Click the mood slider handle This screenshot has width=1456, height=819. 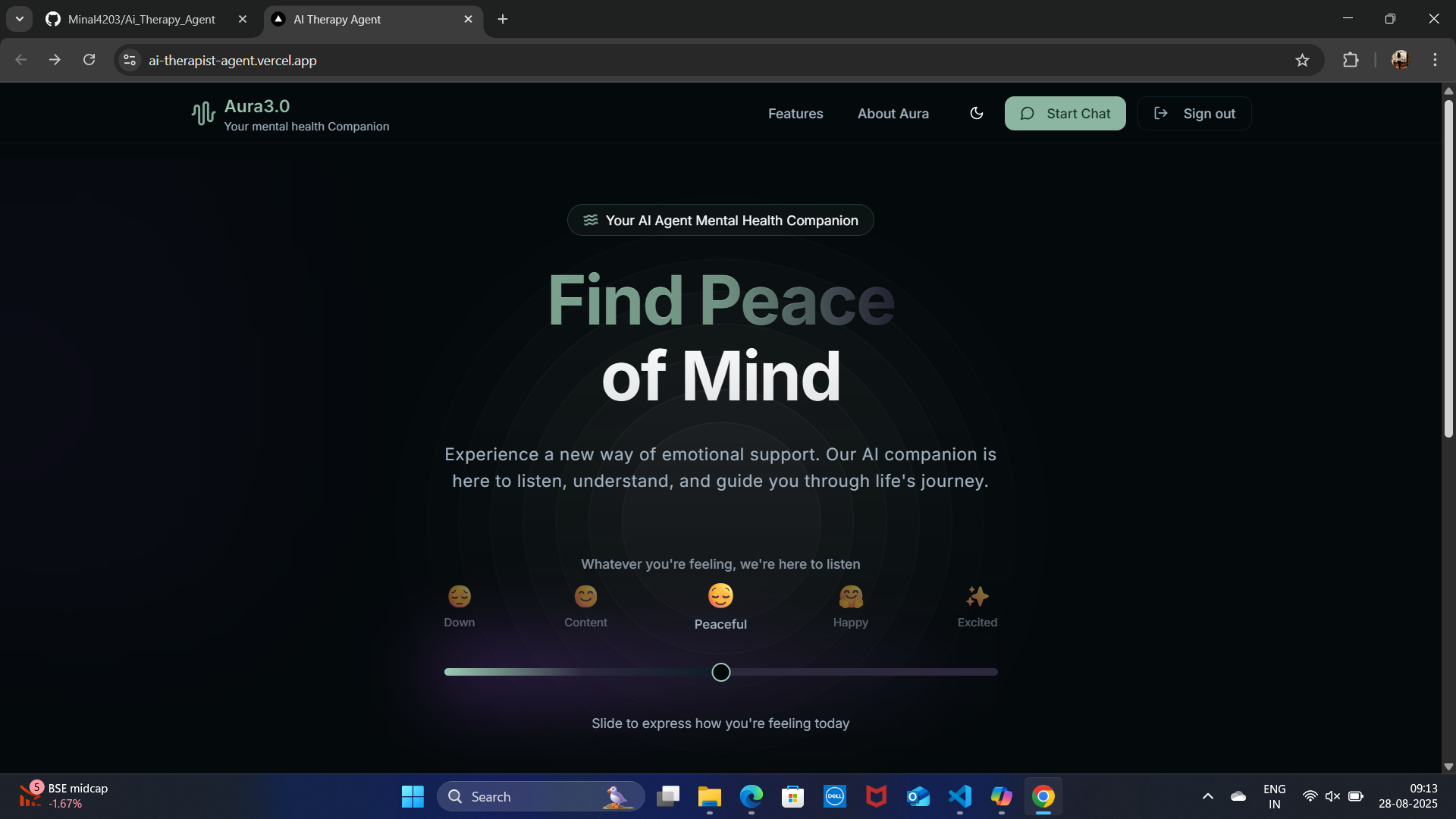click(x=720, y=672)
